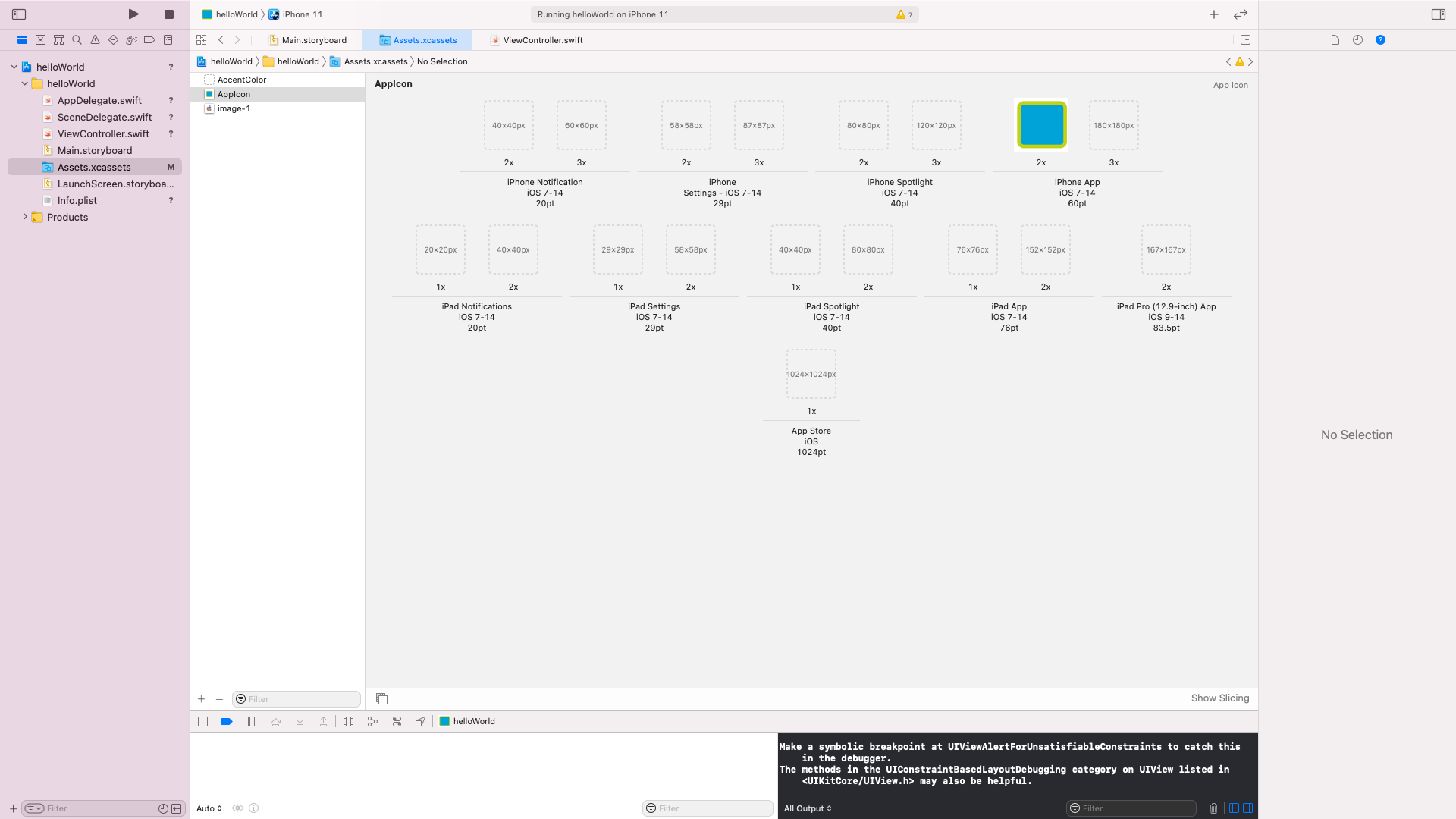Toggle breakpoints activation in debug bar
This screenshot has height=819, width=1456.
pyautogui.click(x=227, y=721)
